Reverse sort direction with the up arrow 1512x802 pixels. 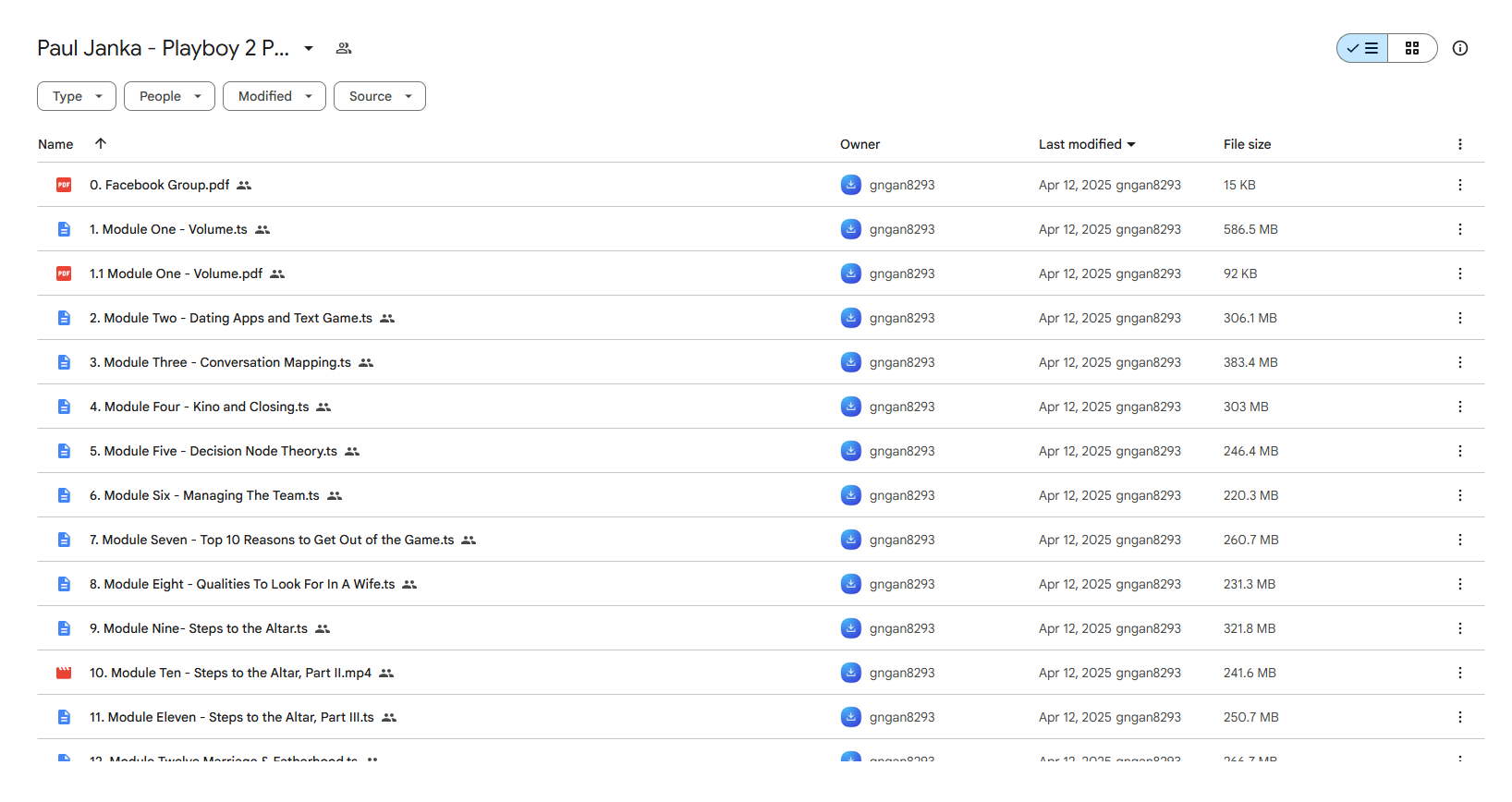click(101, 143)
